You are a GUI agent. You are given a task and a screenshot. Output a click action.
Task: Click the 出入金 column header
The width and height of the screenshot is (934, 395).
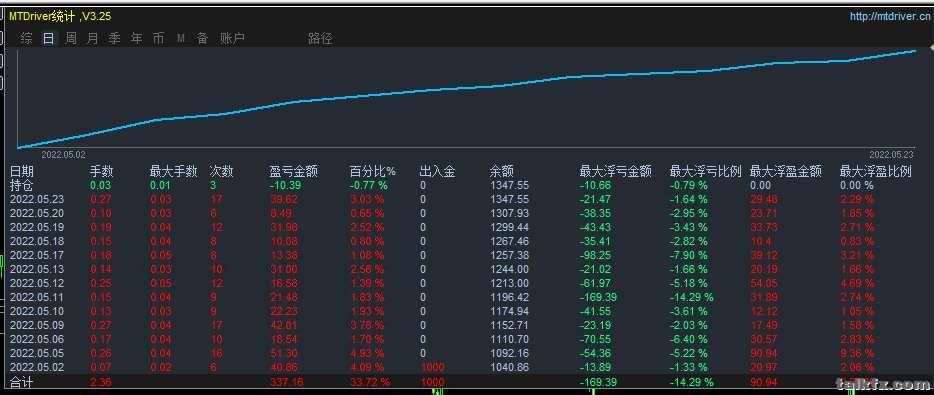[437, 172]
